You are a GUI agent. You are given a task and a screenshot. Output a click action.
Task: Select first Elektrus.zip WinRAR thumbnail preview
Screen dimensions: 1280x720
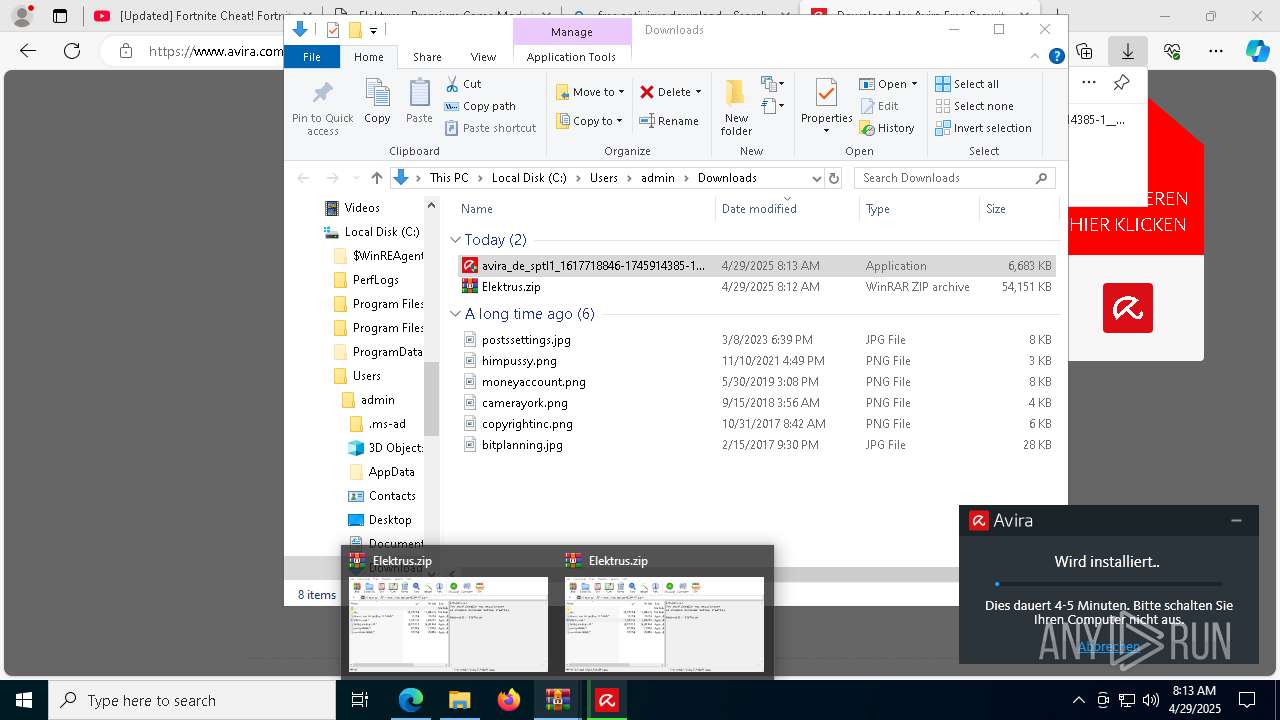pos(448,624)
